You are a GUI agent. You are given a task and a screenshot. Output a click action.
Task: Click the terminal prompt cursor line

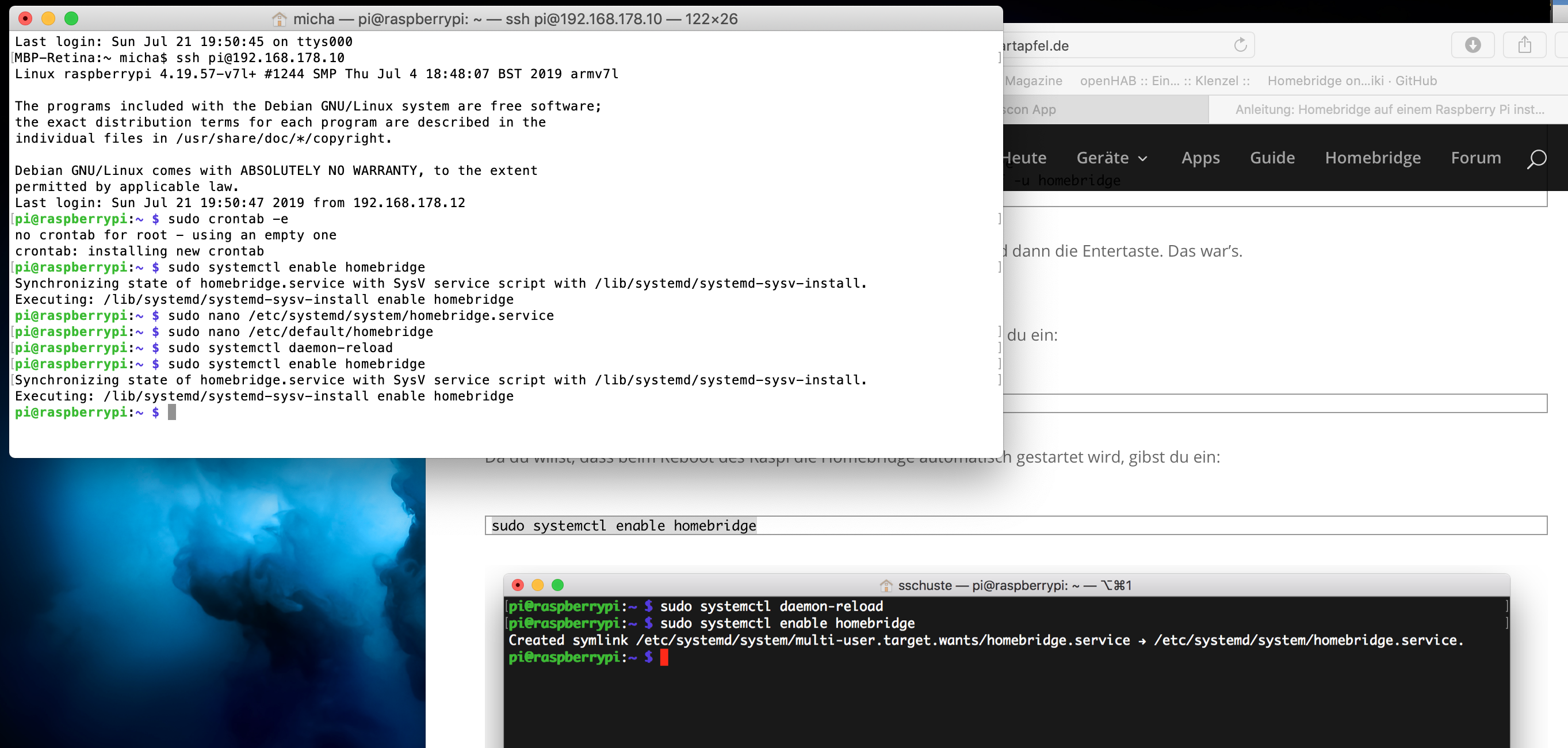click(x=172, y=413)
